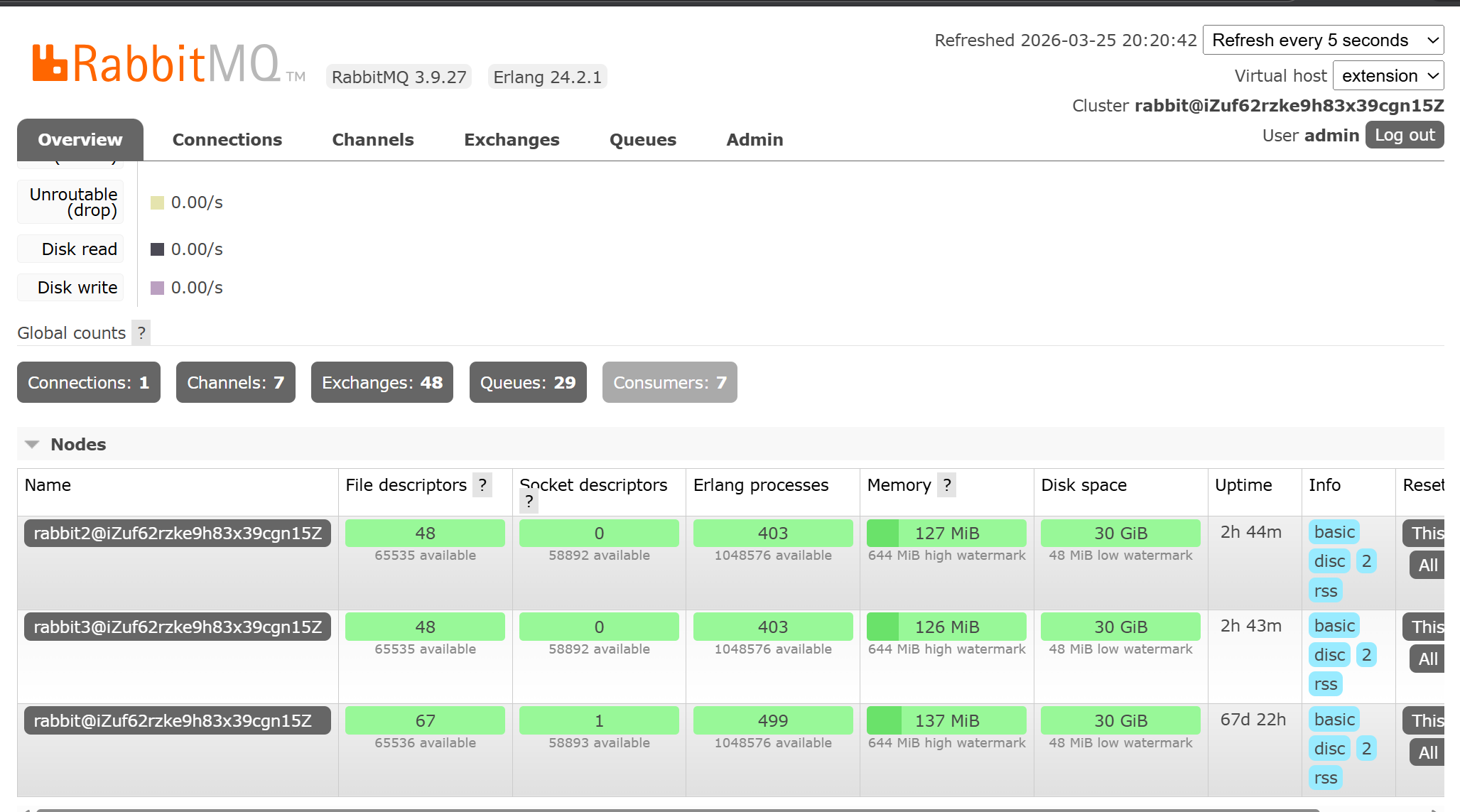
Task: Click the Disk write color swatch
Action: pyautogui.click(x=158, y=288)
